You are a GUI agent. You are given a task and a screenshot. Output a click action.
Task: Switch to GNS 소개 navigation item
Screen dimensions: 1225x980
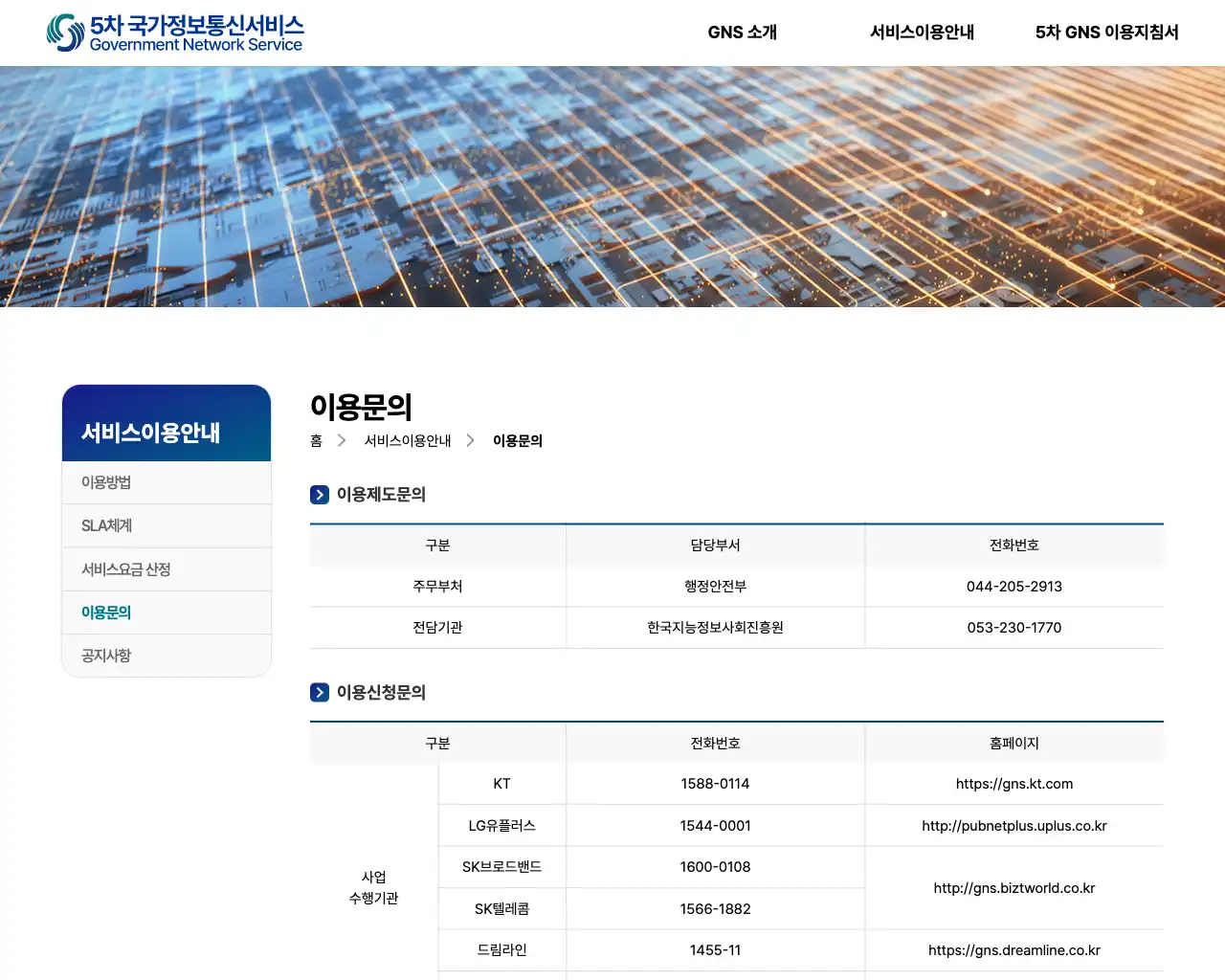[743, 32]
